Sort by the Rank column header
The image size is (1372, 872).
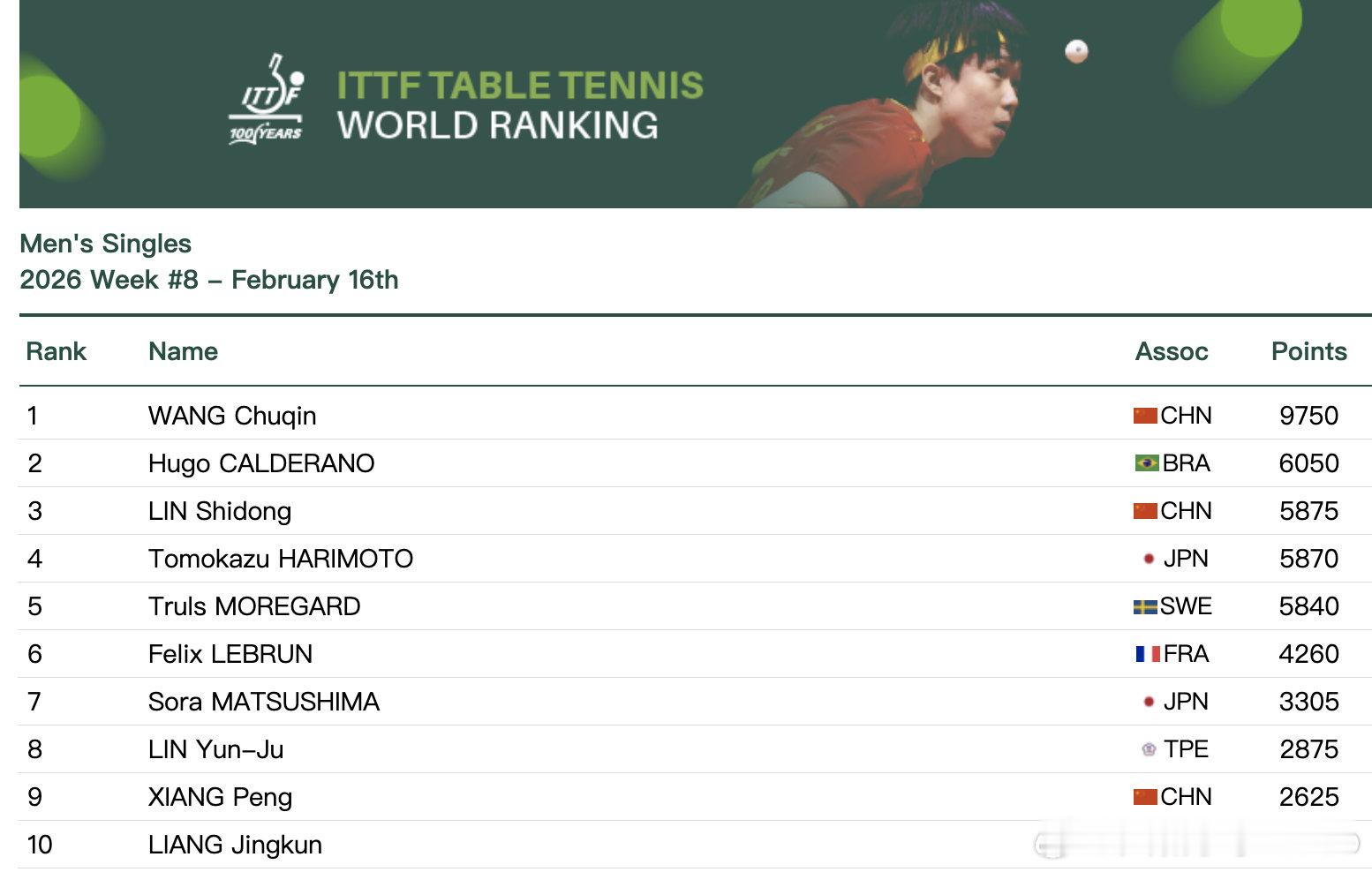click(x=57, y=351)
